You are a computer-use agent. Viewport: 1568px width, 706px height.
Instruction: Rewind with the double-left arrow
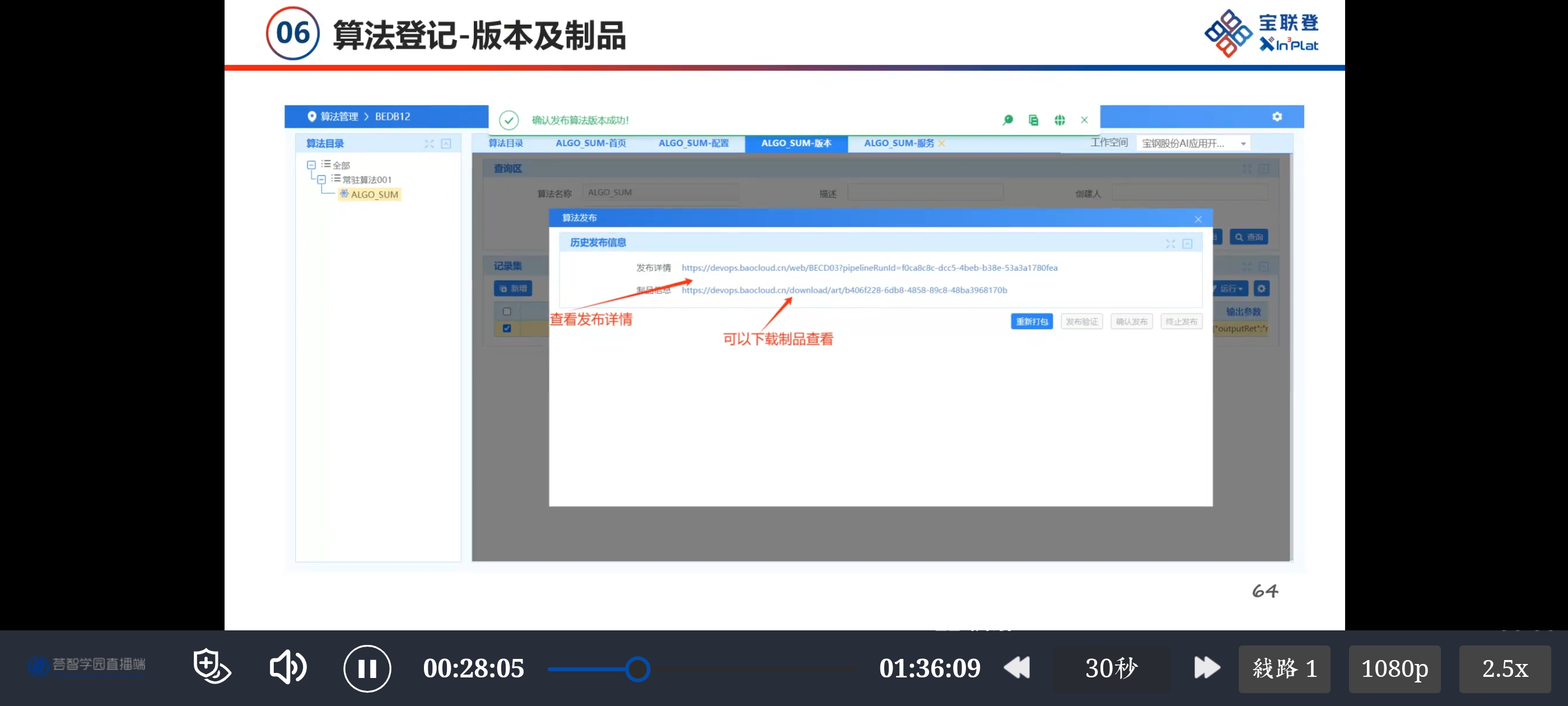pos(1016,668)
